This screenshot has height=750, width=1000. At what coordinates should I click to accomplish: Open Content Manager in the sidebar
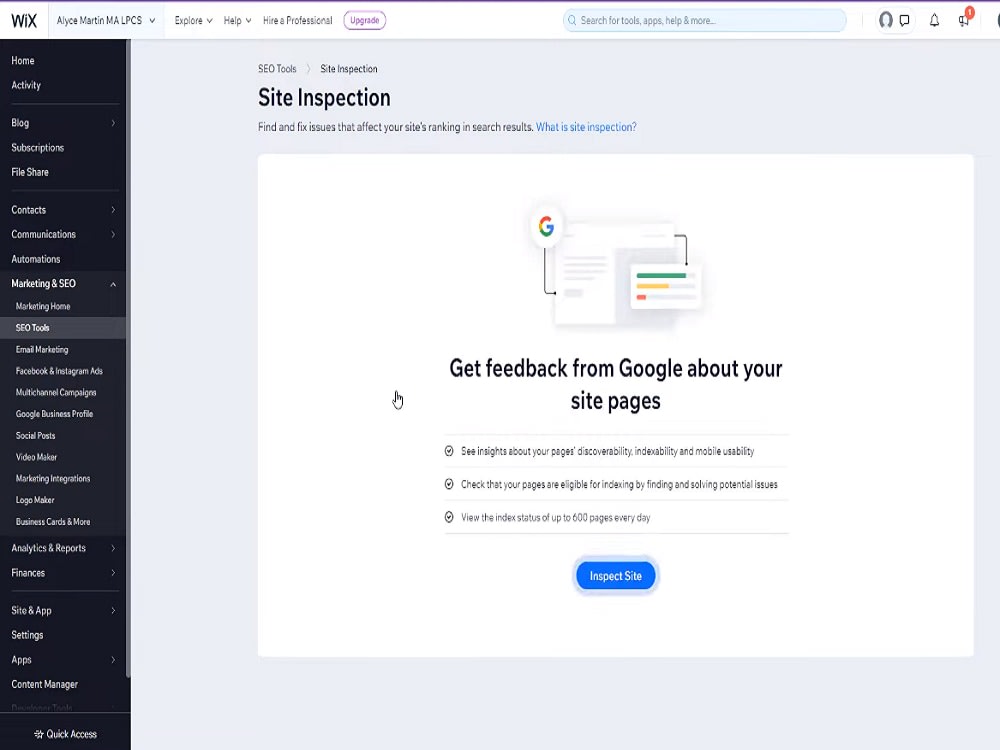tap(45, 684)
